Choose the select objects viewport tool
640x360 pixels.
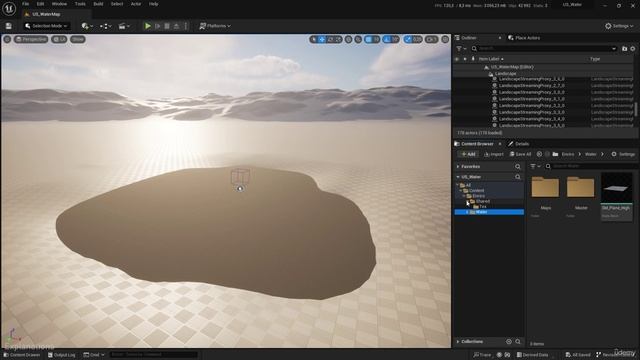point(313,39)
